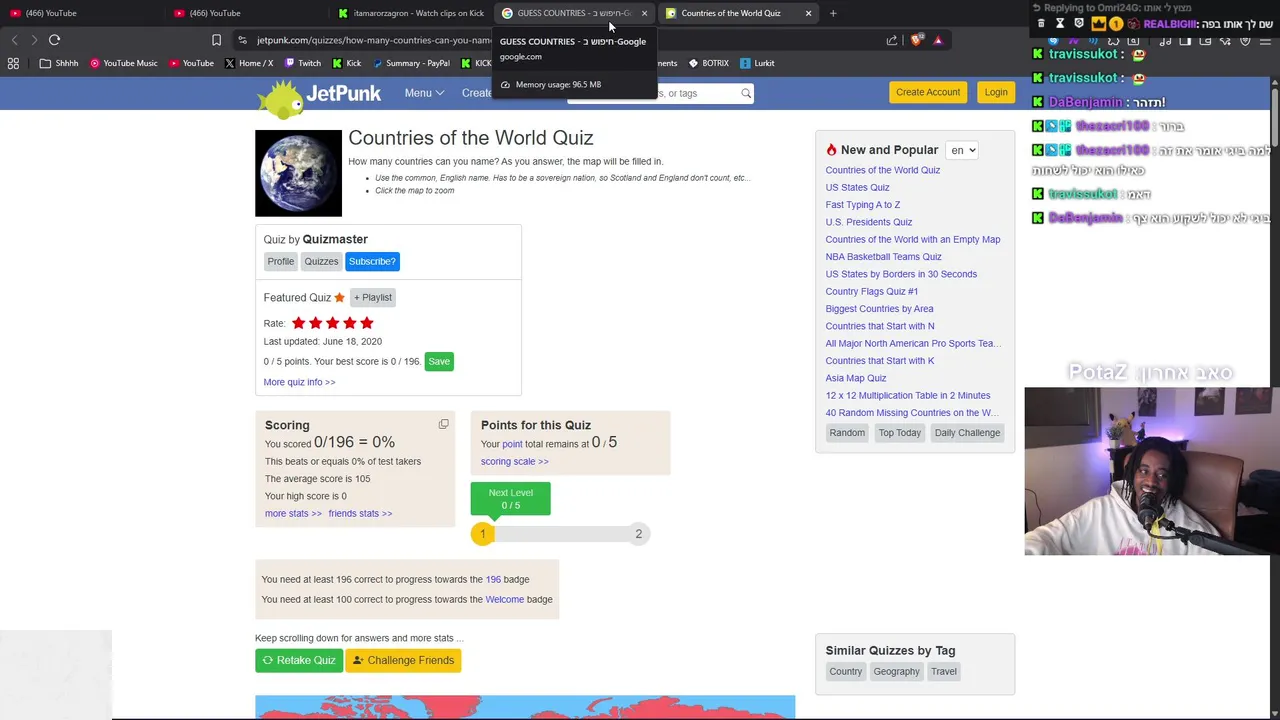This screenshot has width=1280, height=720.
Task: Click the Top Today button
Action: click(900, 433)
